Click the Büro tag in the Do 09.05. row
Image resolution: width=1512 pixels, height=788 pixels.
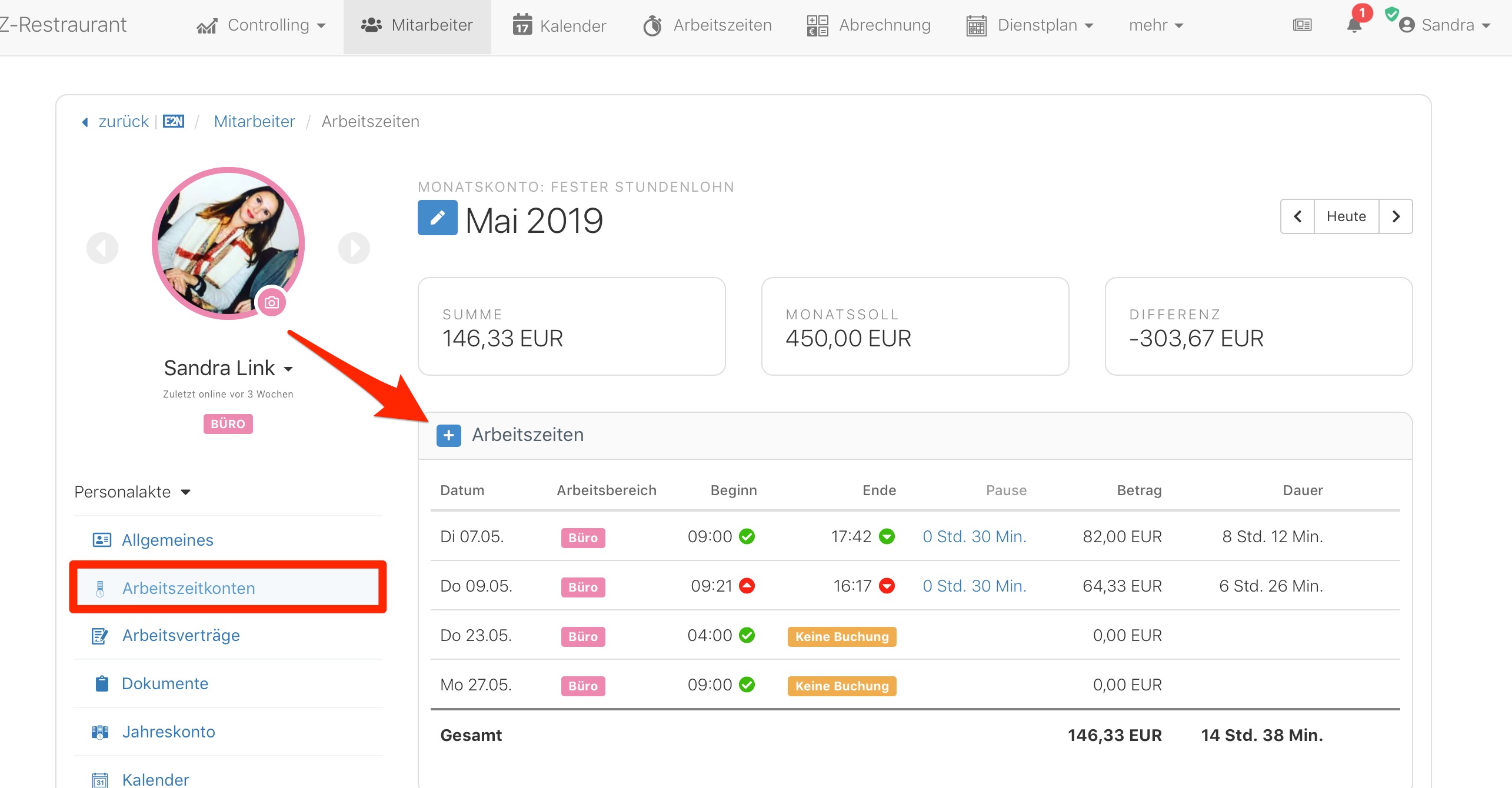tap(583, 587)
